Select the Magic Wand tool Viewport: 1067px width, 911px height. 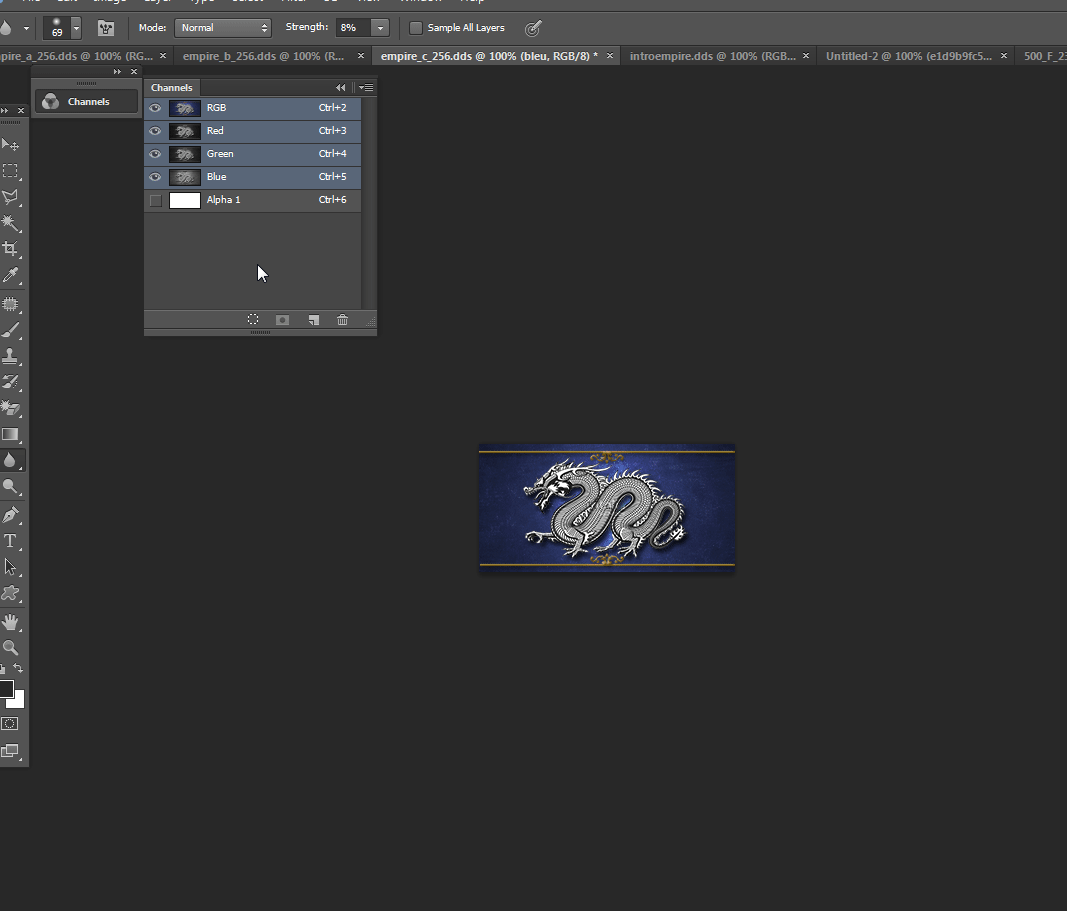click(10, 223)
